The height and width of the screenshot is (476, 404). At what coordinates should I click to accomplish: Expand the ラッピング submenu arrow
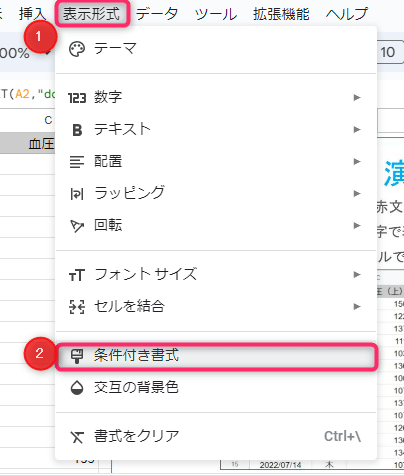tap(357, 193)
